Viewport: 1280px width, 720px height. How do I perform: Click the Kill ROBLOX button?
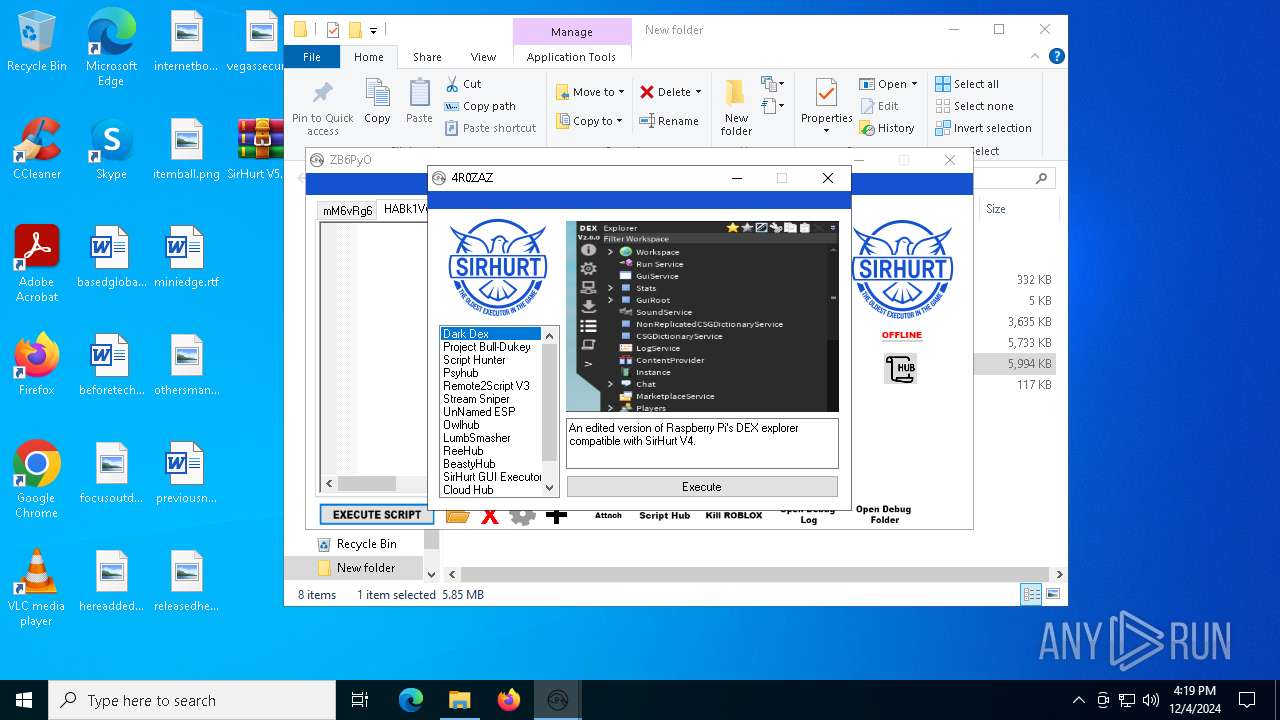pyautogui.click(x=734, y=515)
